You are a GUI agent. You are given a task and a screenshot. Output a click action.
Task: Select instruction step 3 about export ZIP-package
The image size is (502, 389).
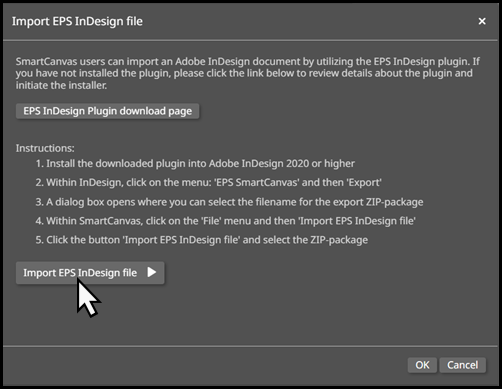click(229, 202)
